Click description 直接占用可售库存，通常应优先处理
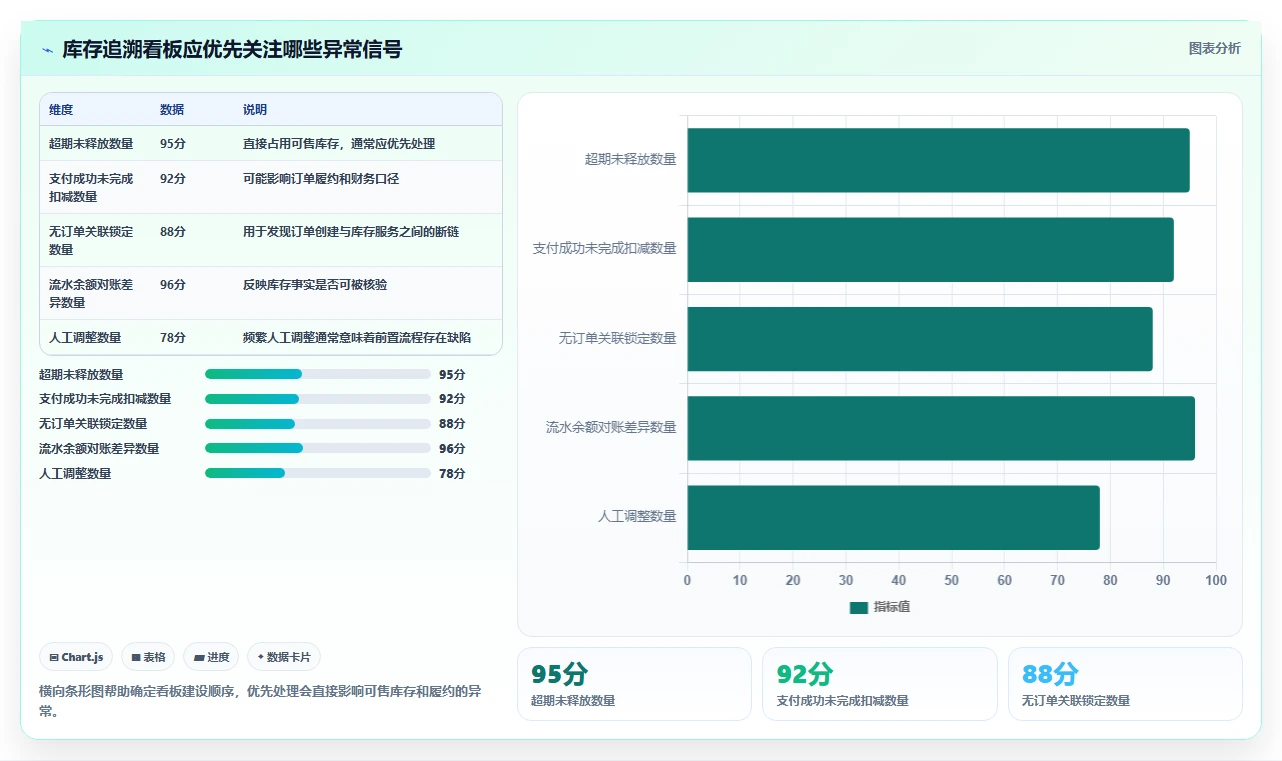Viewport: 1282px width, 761px height. [x=339, y=144]
